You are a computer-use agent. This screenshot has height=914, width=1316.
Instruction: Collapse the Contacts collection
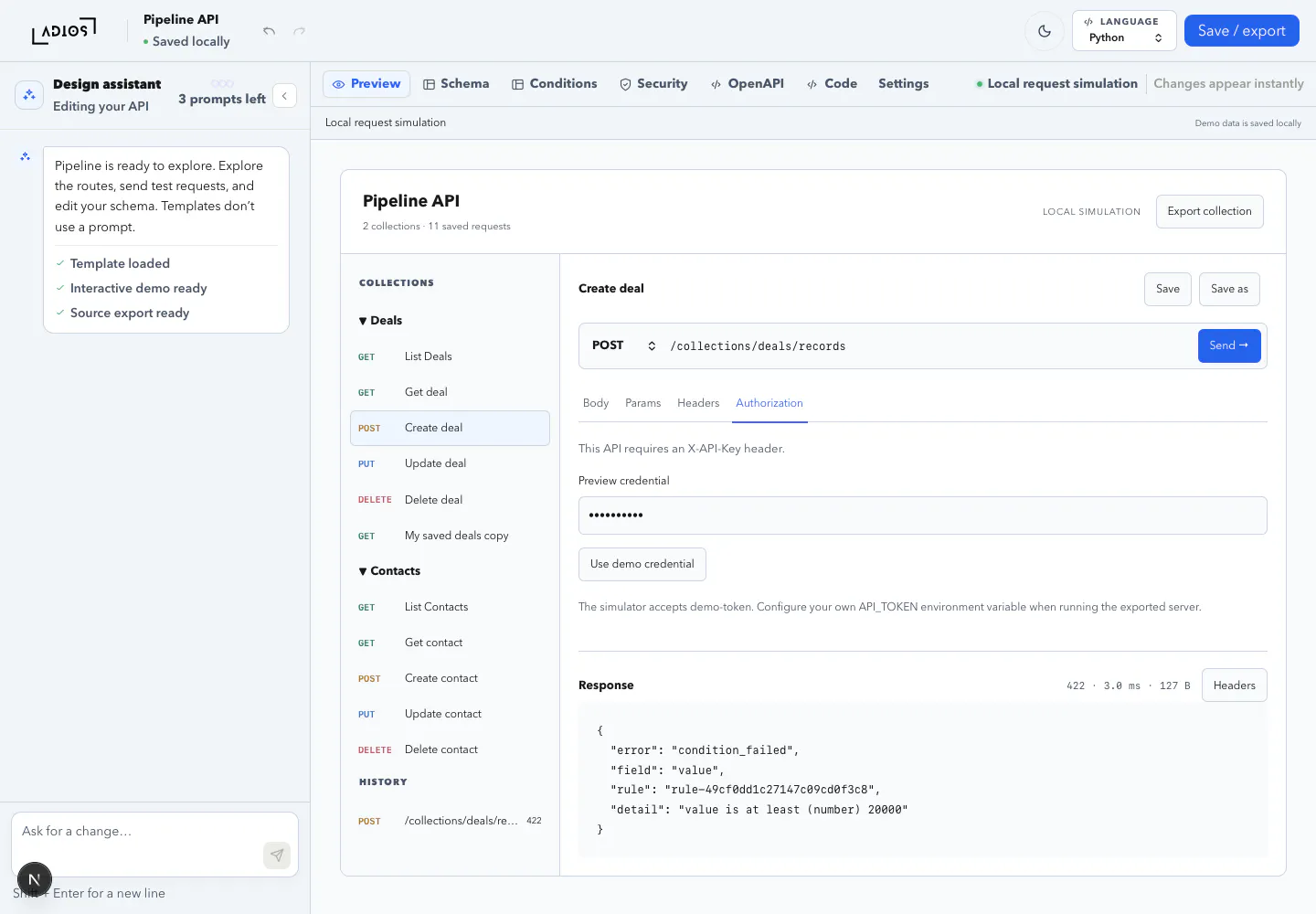point(389,571)
